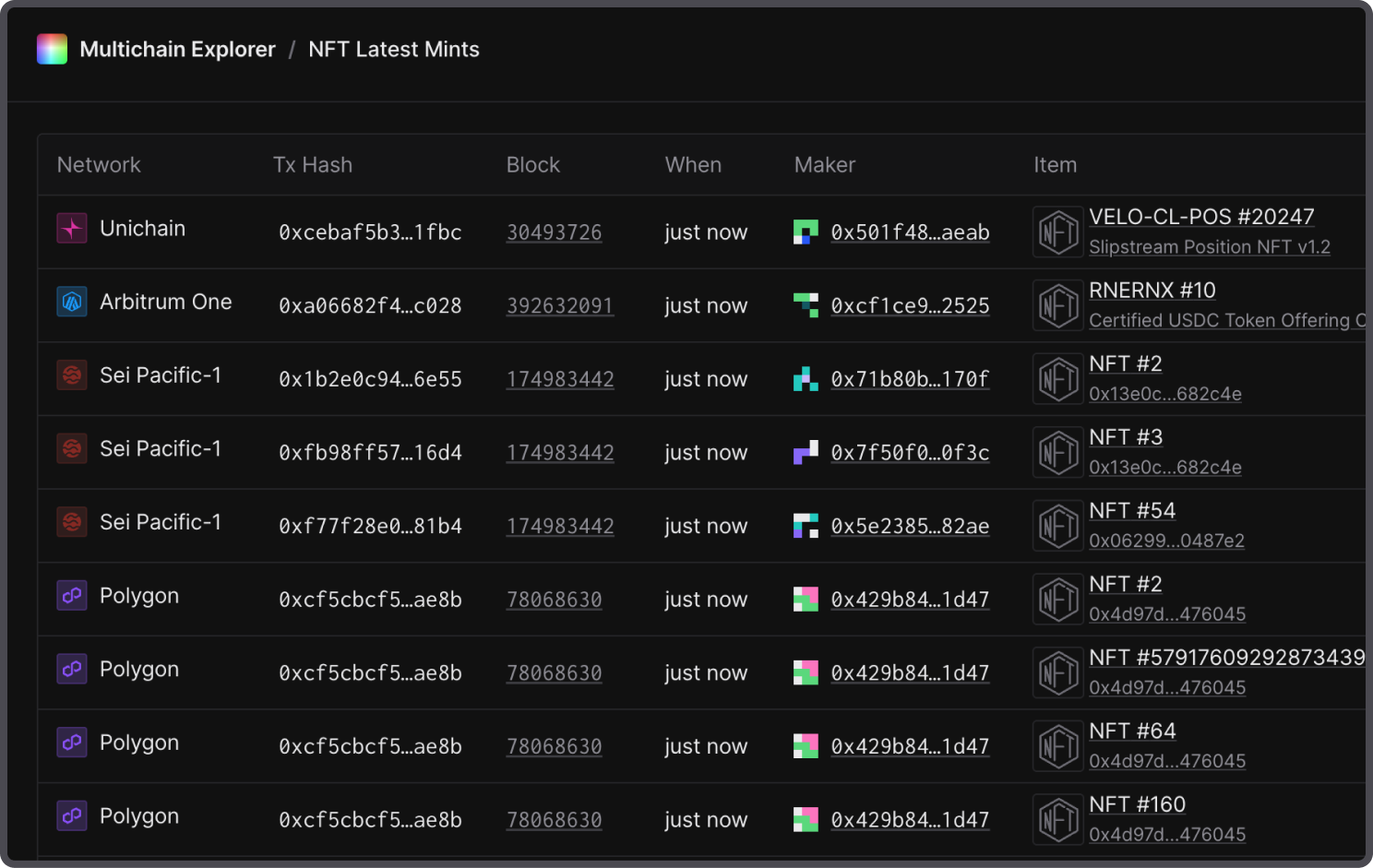Click the NFT thumbnail icon for NFT #54
Image resolution: width=1373 pixels, height=868 pixels.
[1057, 526]
